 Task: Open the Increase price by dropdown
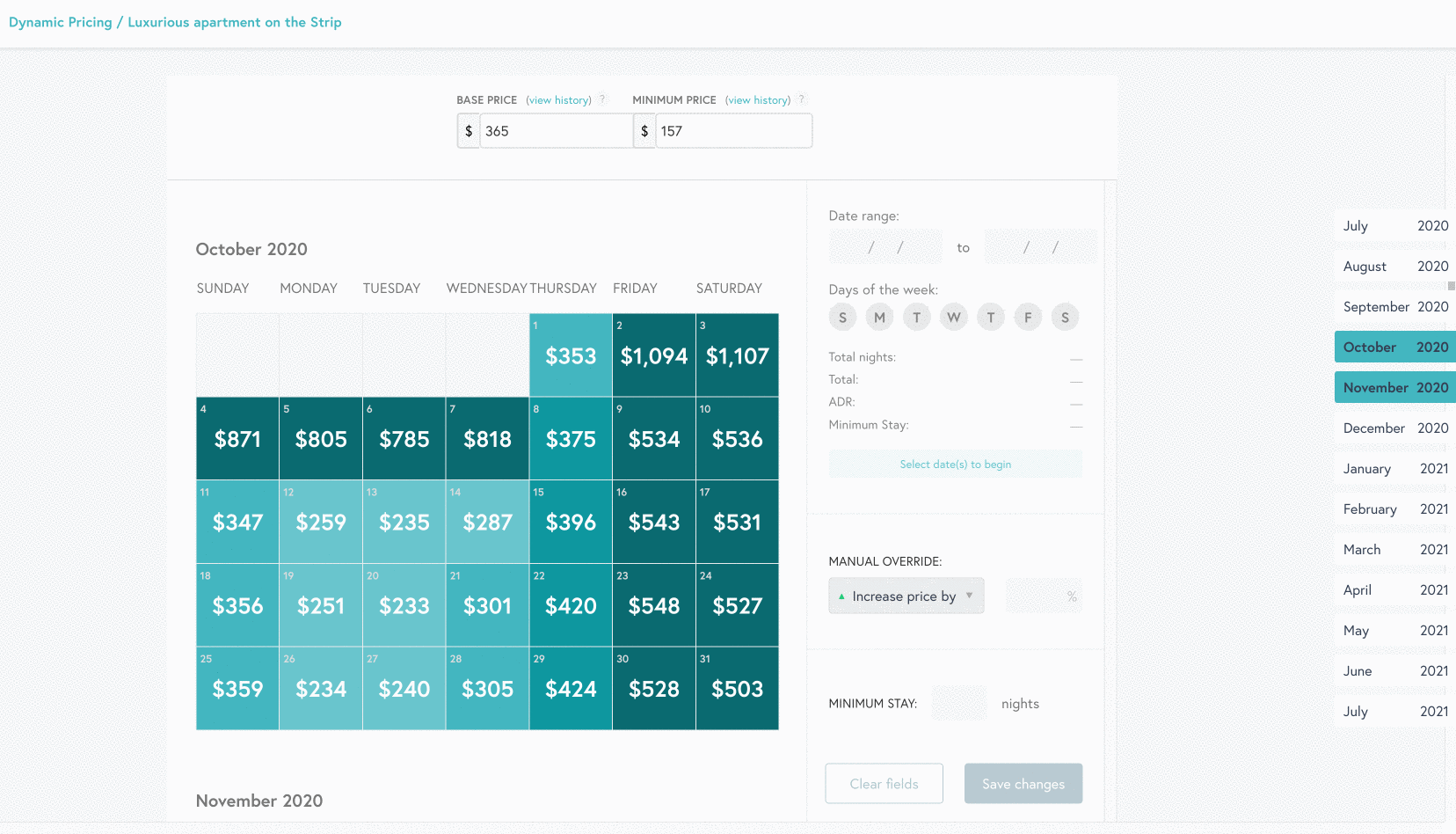(906, 596)
